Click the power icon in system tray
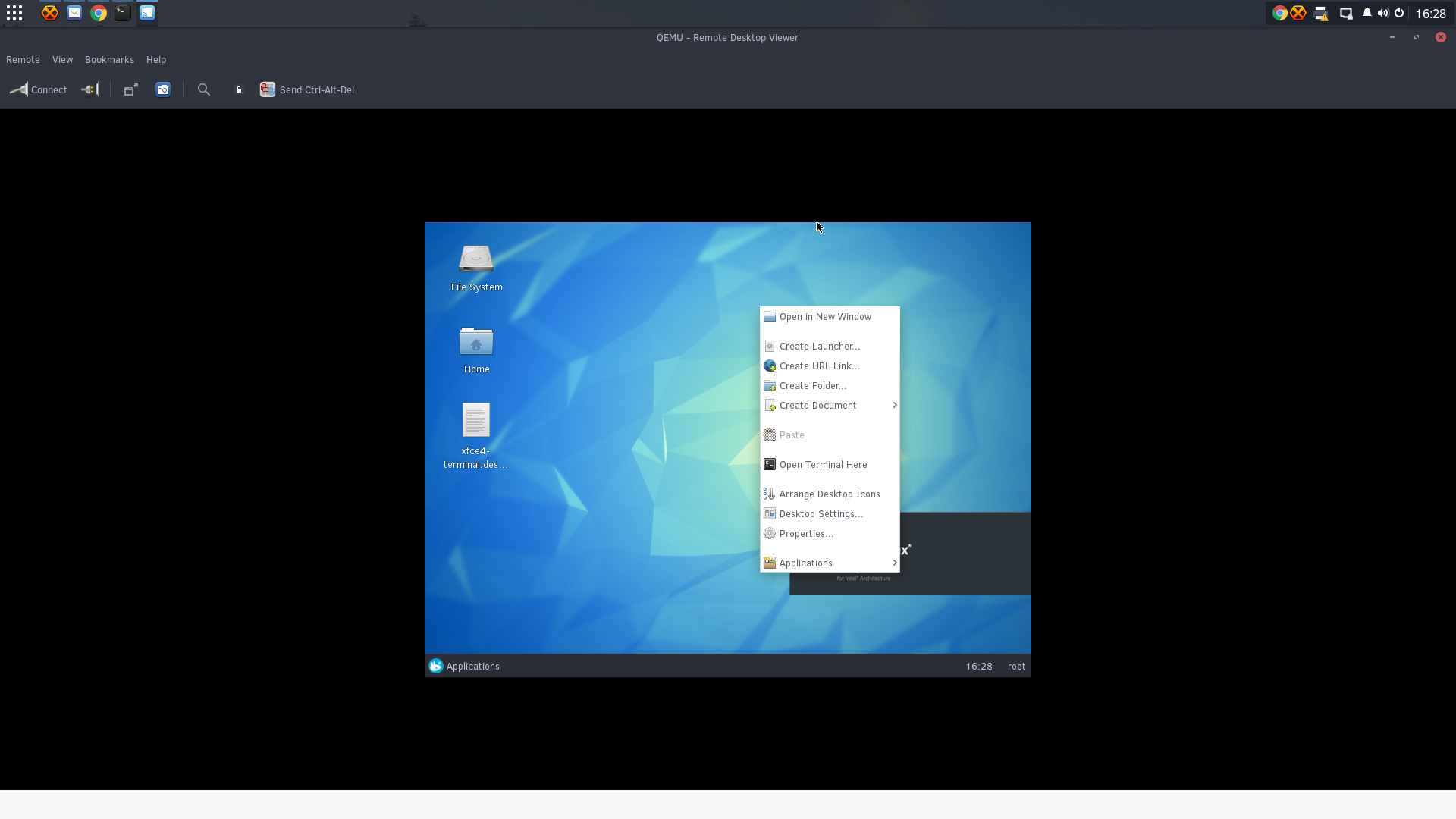The height and width of the screenshot is (819, 1456). 1399,13
